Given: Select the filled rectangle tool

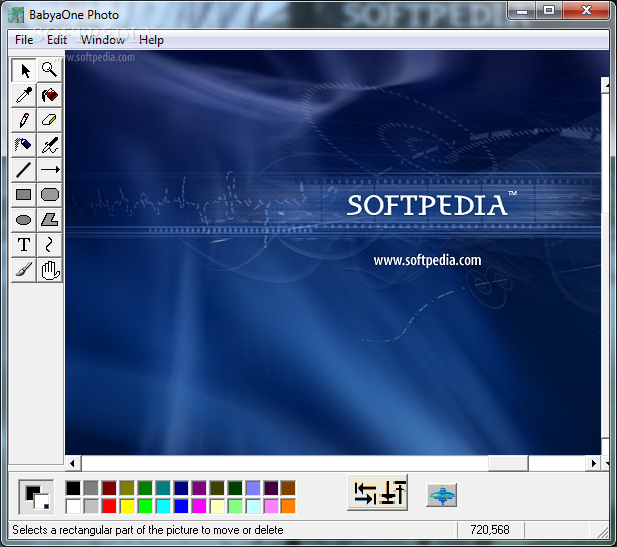Looking at the screenshot, I should pyautogui.click(x=24, y=194).
